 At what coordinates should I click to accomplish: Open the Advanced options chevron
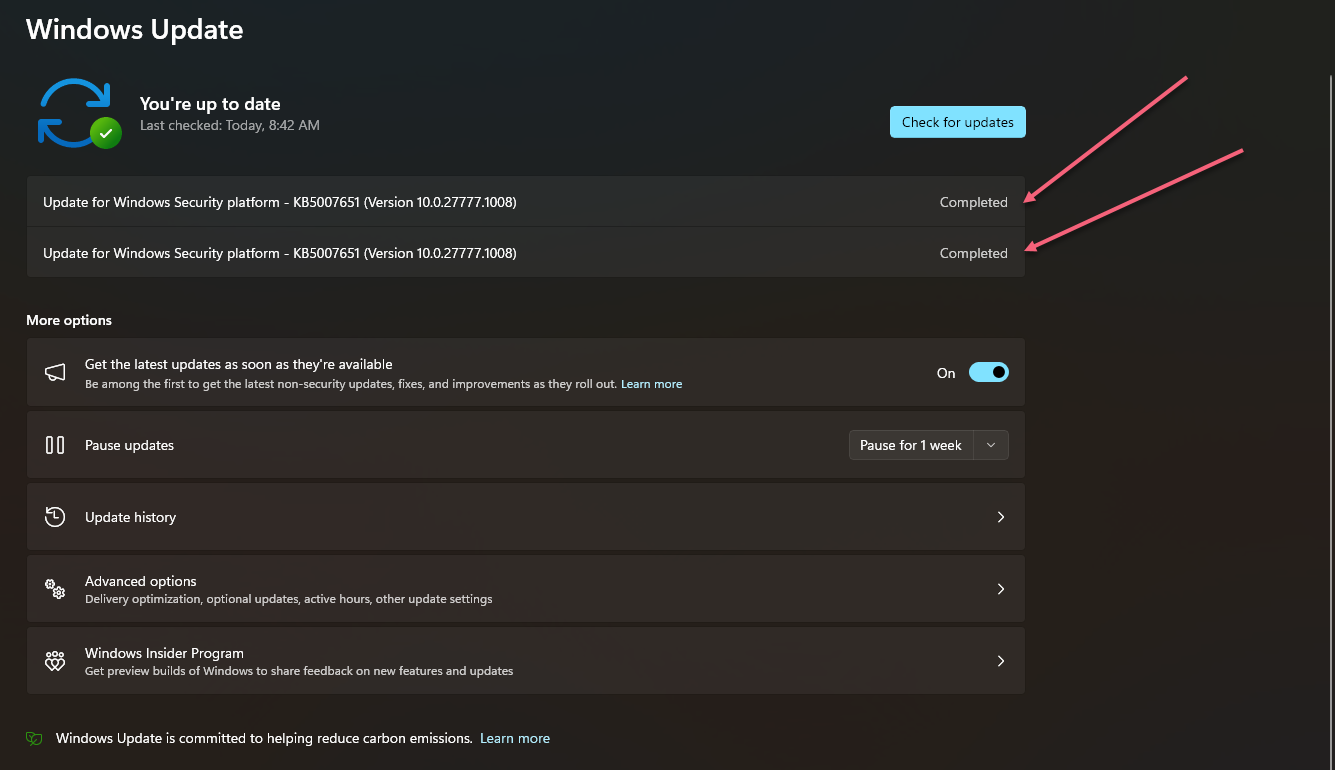1001,589
